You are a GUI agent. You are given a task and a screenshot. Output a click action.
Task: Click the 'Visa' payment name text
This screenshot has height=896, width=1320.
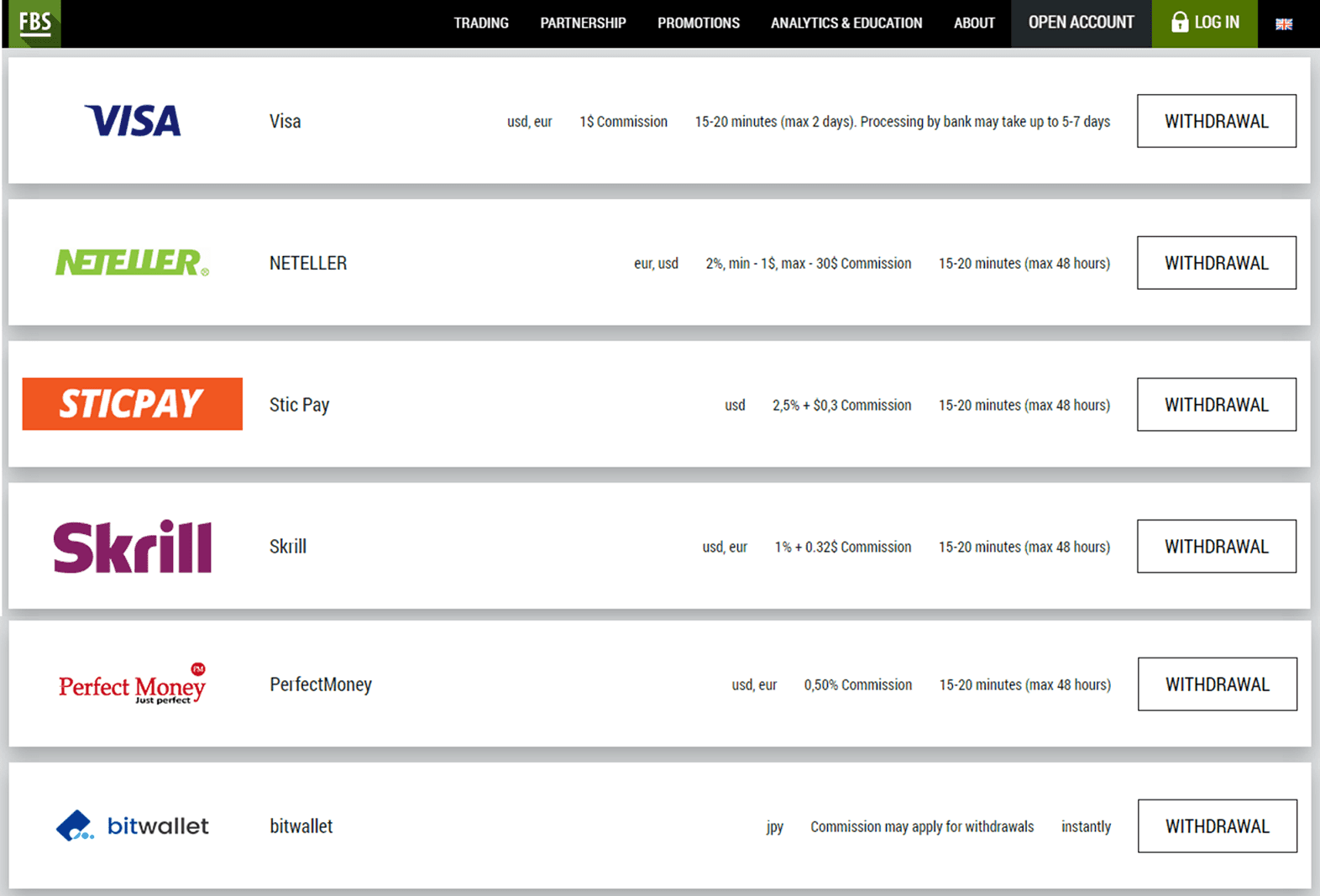(x=285, y=121)
